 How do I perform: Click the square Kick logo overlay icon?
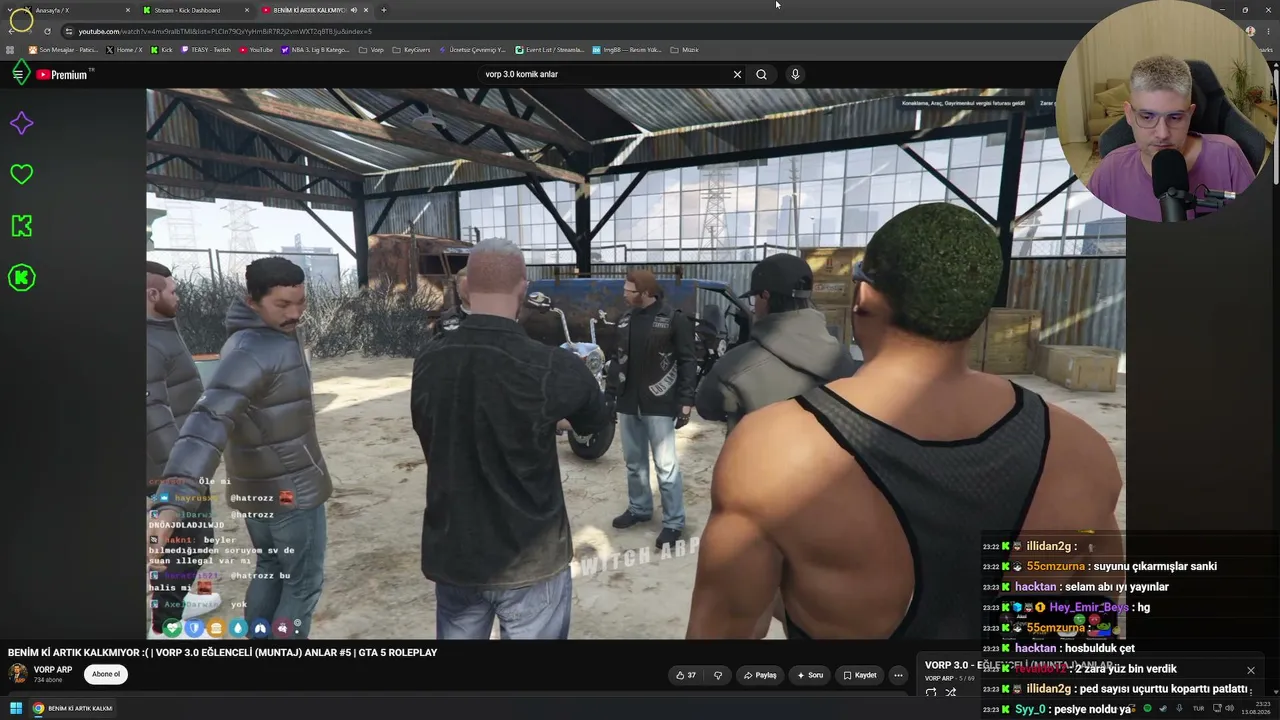pyautogui.click(x=21, y=226)
